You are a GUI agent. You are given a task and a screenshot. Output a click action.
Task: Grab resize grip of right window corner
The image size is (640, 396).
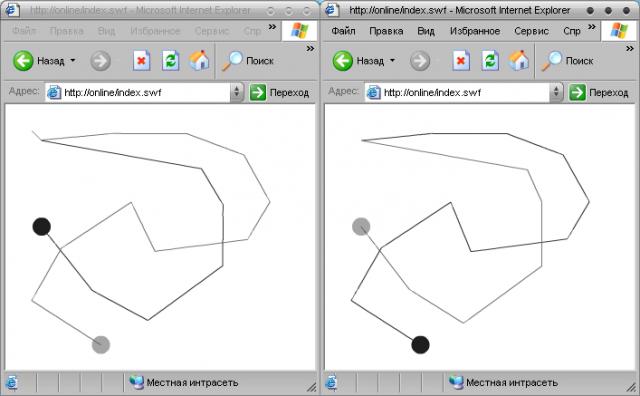click(x=631, y=387)
